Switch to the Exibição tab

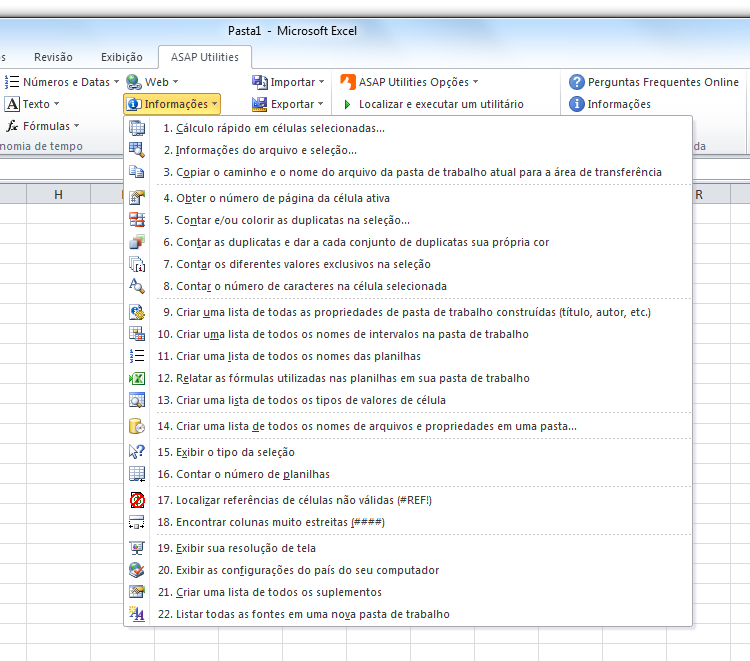click(121, 57)
